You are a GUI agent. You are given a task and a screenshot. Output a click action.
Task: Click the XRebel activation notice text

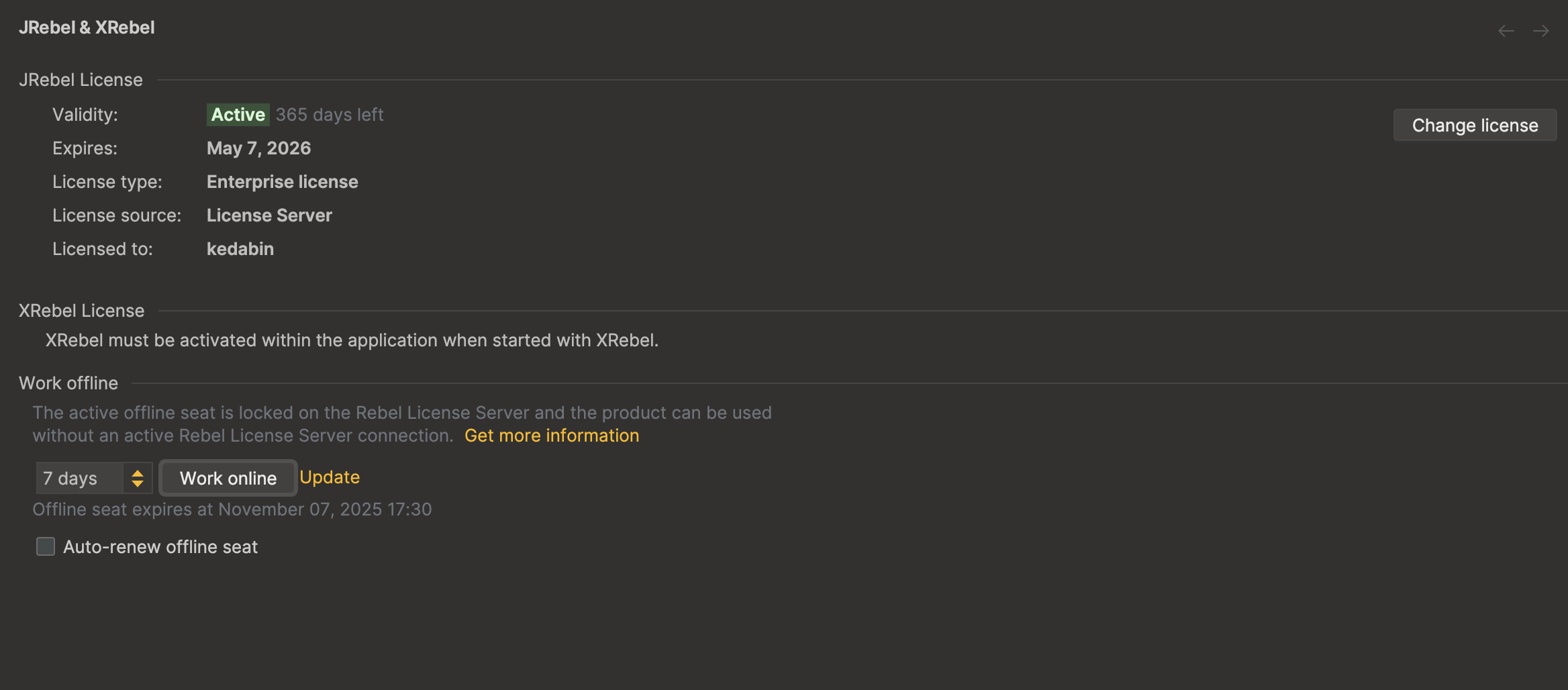click(352, 340)
